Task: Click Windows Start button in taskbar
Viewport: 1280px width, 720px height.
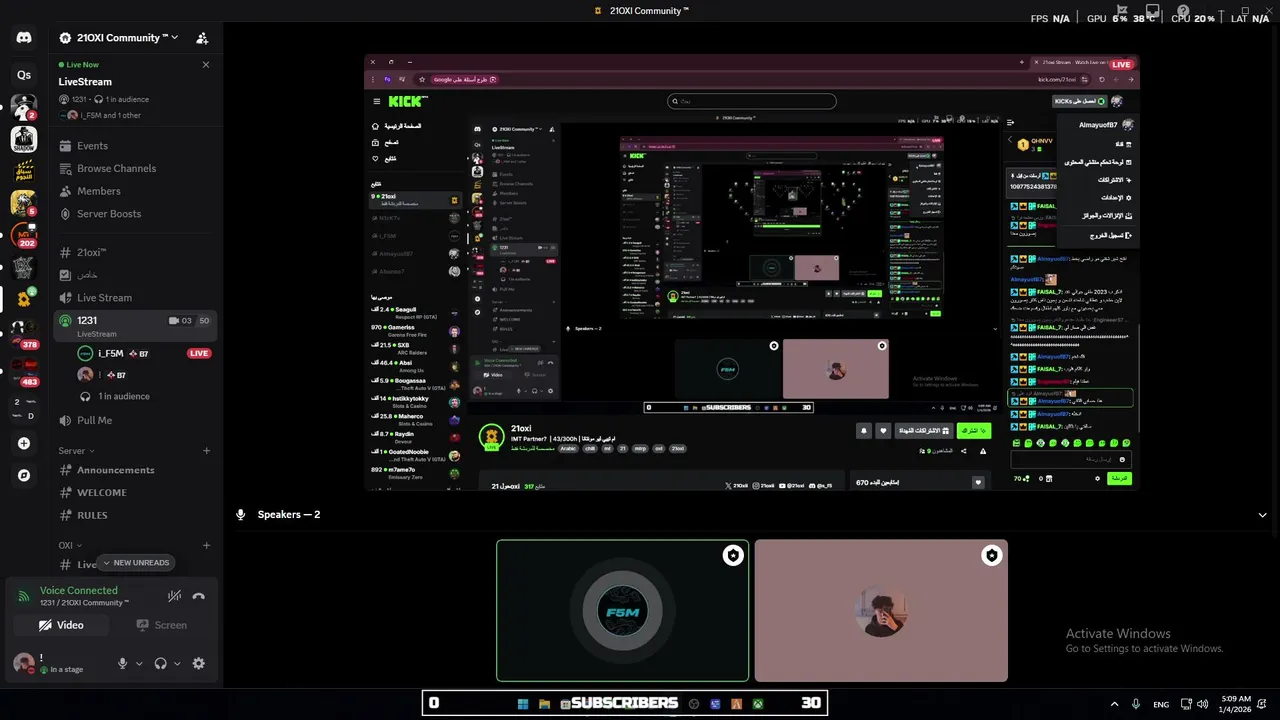Action: (523, 703)
